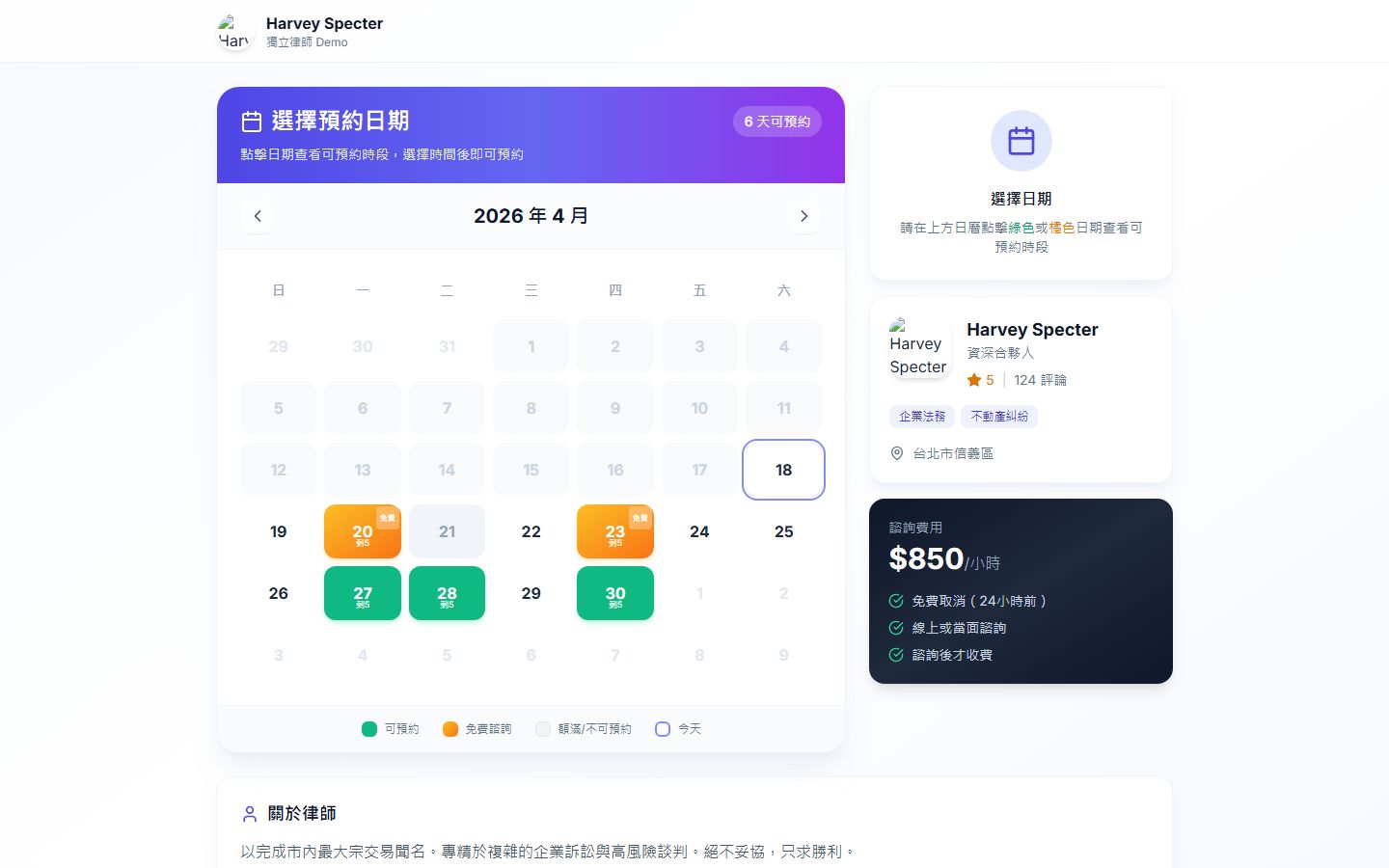
Task: Click the 6 天可預約 badge
Action: [x=777, y=122]
